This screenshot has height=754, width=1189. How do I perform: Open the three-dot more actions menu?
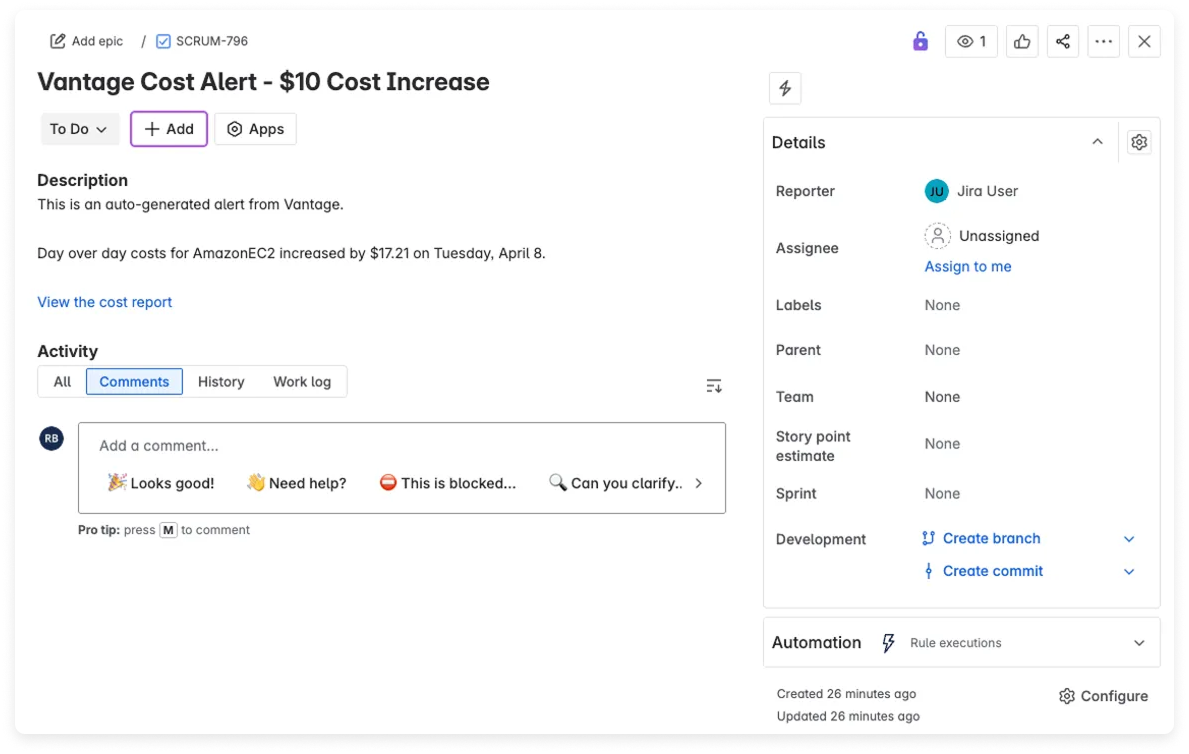pyautogui.click(x=1103, y=41)
